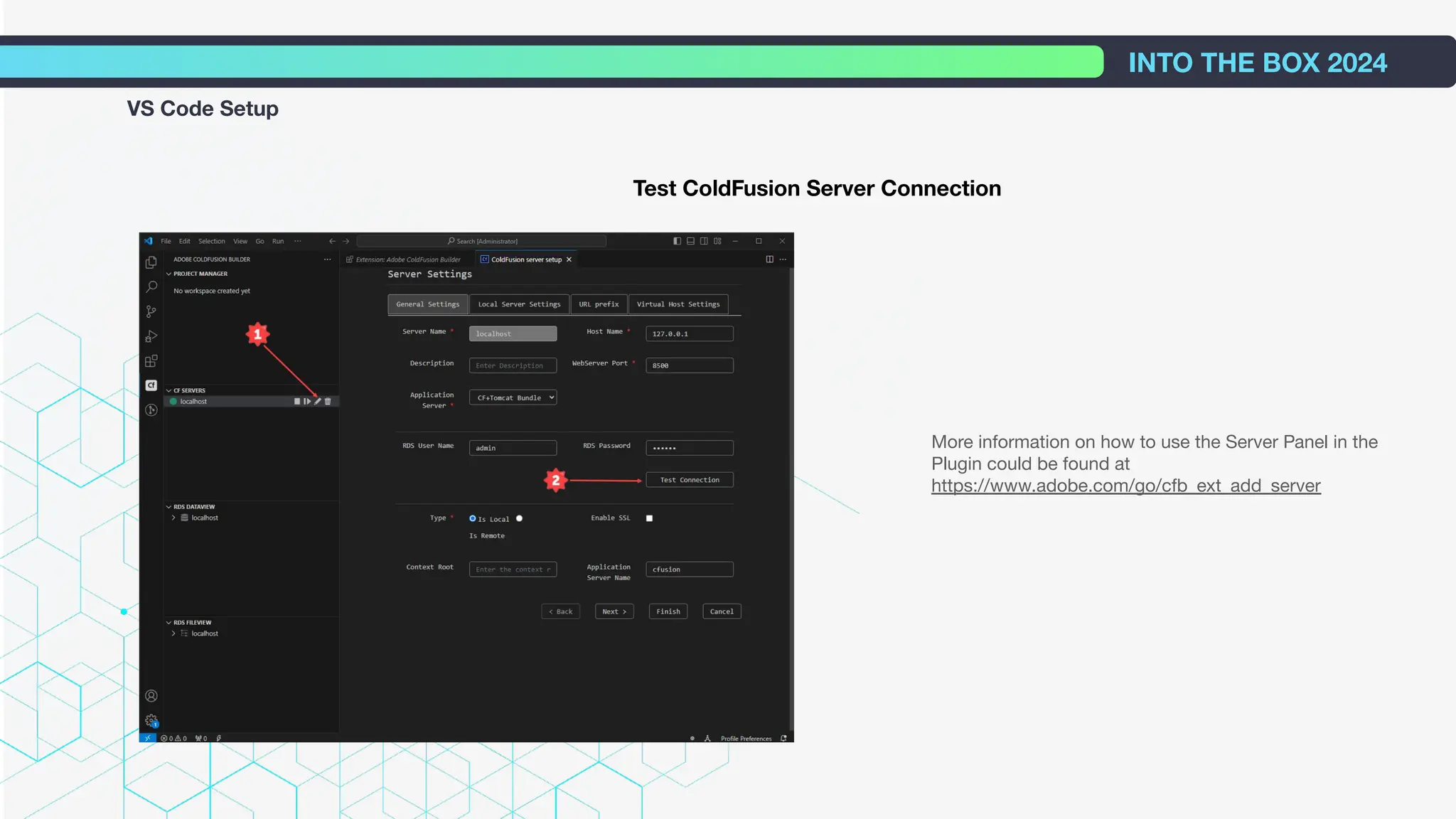Viewport: 1456px width, 819px height.
Task: Open the View menu
Action: [240, 241]
